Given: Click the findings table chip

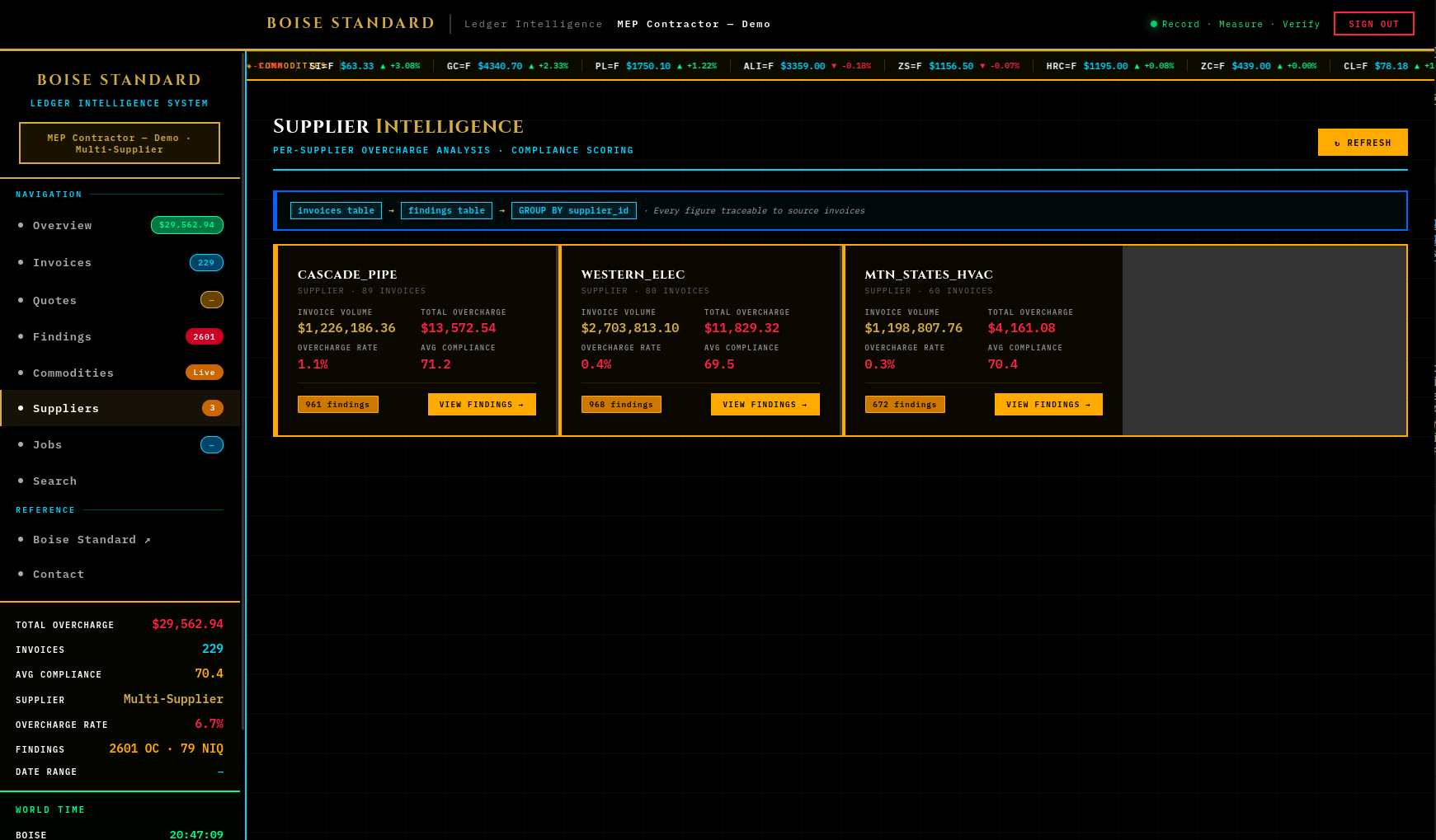Looking at the screenshot, I should 446,211.
